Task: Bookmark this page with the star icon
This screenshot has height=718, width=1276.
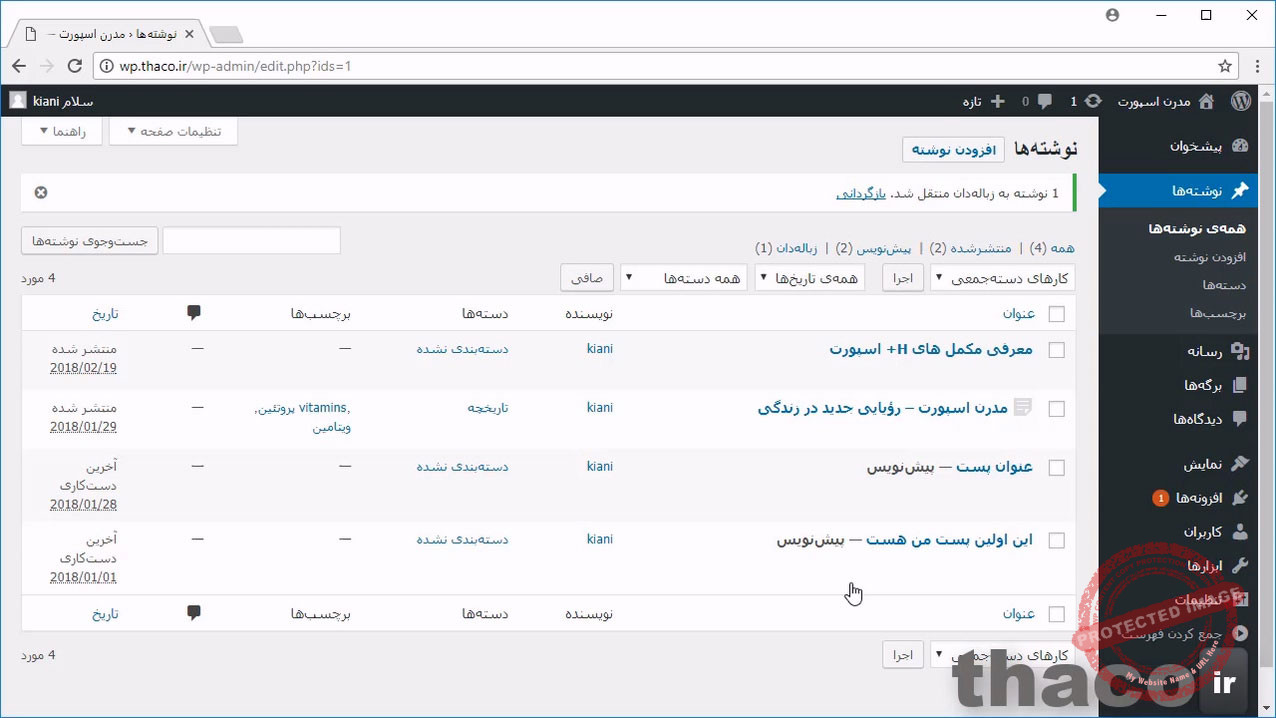Action: click(1224, 66)
